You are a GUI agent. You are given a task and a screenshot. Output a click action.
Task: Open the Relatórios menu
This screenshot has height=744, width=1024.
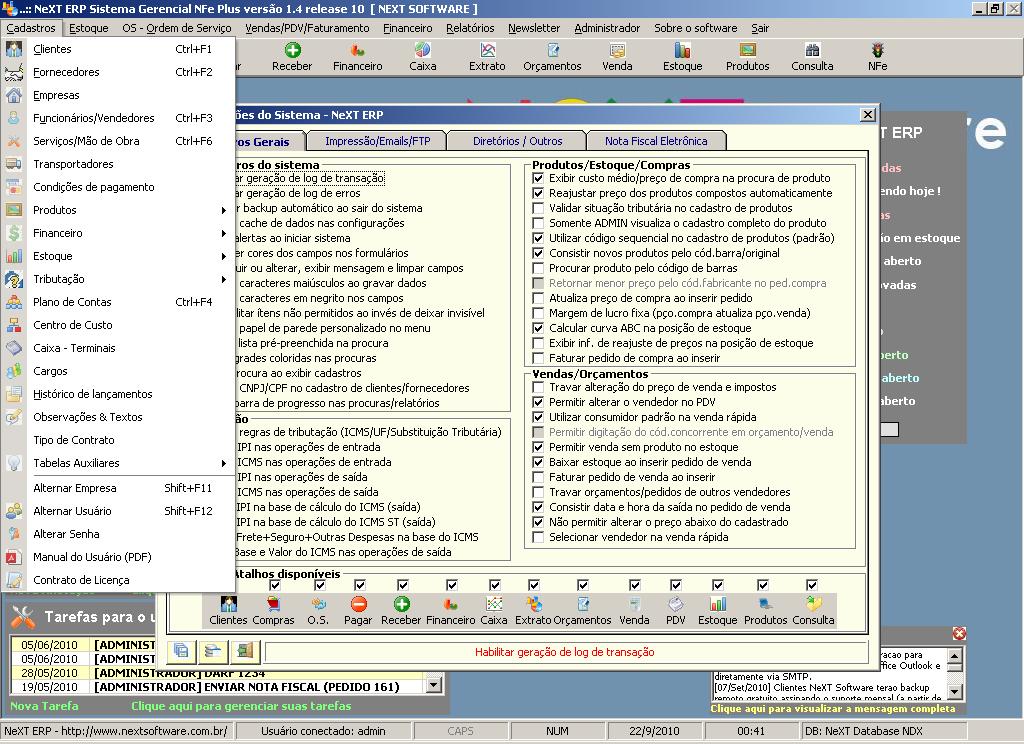pos(469,28)
